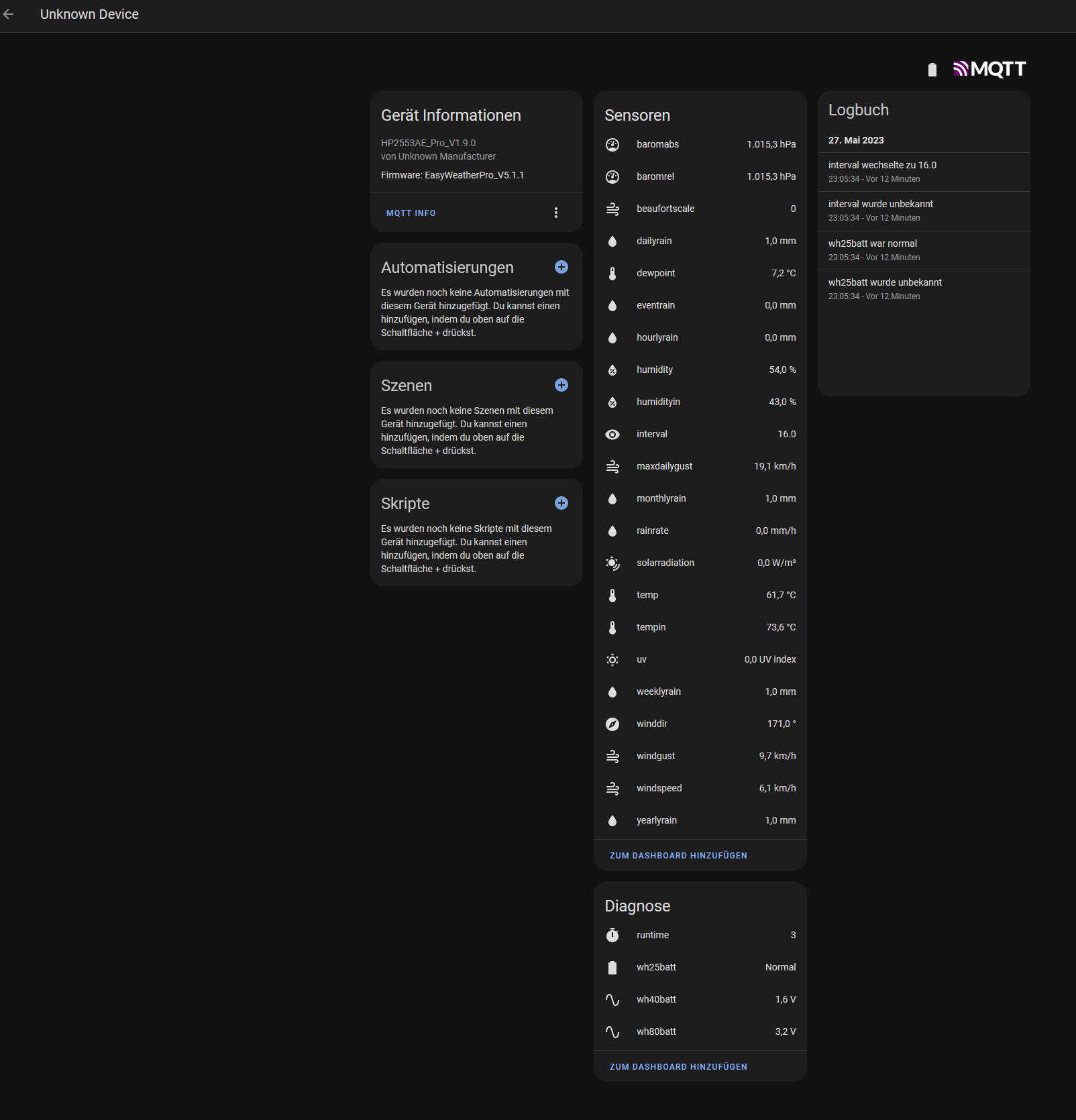This screenshot has width=1076, height=1120.
Task: Click the humidity droplet icon
Action: pyautogui.click(x=612, y=370)
